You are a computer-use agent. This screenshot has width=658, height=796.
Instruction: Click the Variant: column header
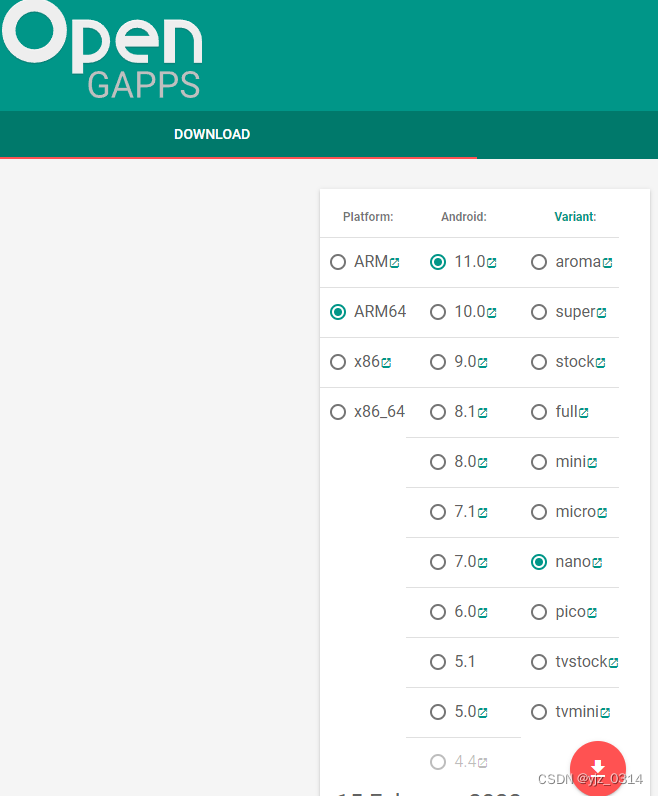[x=575, y=217]
